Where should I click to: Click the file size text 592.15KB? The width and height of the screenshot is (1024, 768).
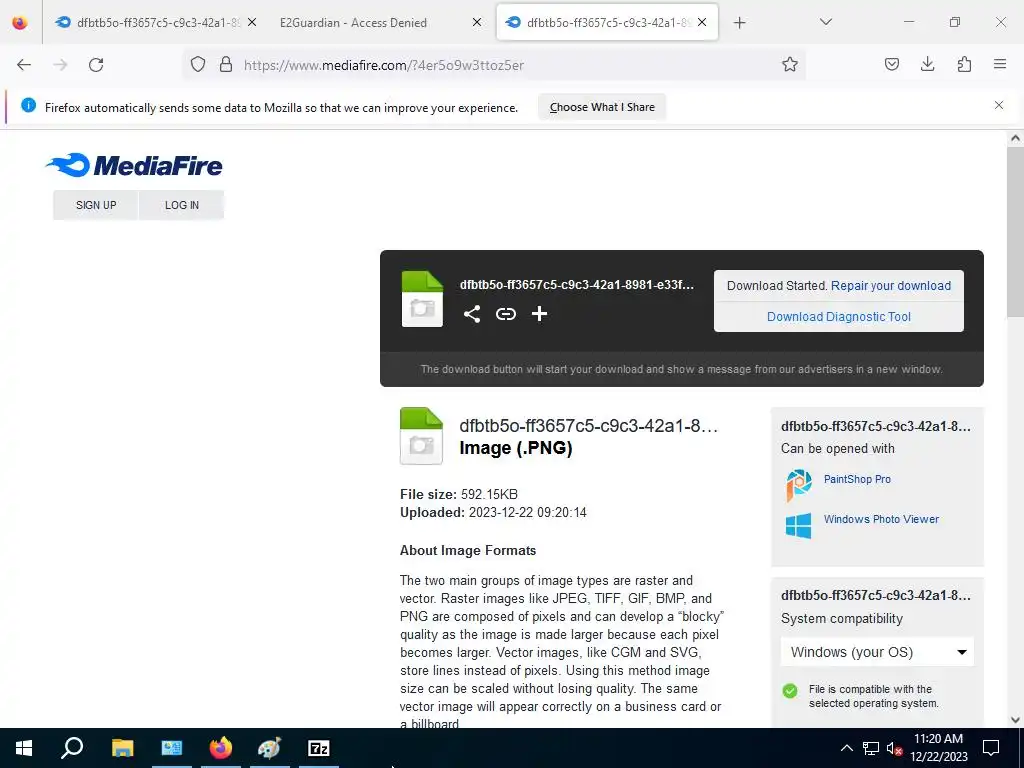pyautogui.click(x=489, y=494)
